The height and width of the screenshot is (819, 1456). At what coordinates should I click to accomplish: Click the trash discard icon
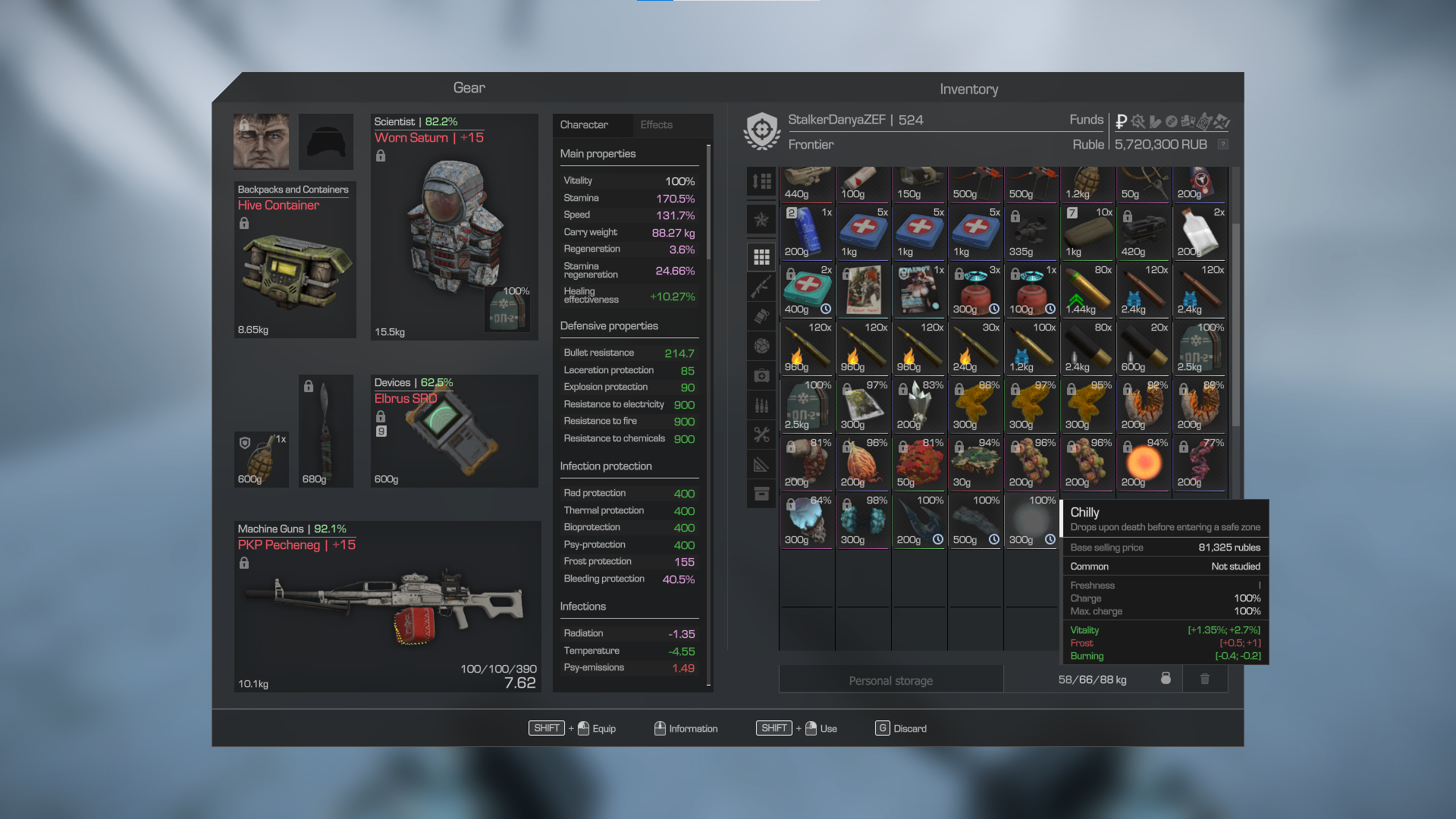click(1204, 679)
